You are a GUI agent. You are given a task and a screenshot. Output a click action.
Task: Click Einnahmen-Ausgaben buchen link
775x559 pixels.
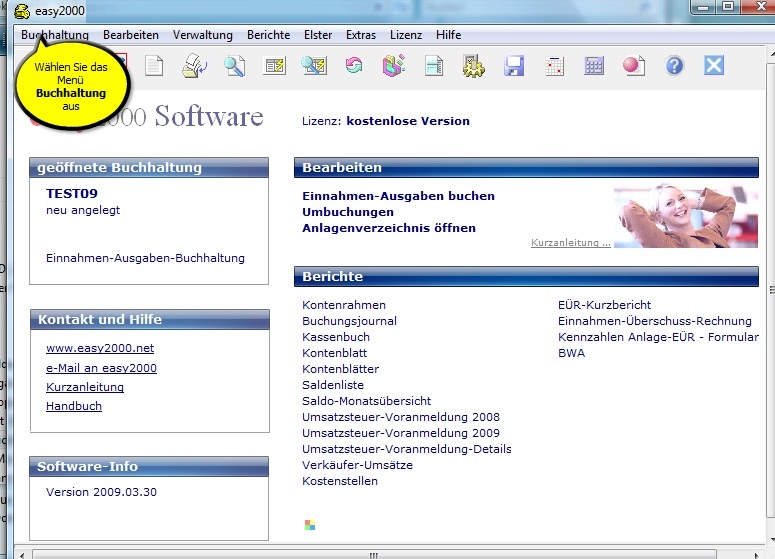point(398,196)
